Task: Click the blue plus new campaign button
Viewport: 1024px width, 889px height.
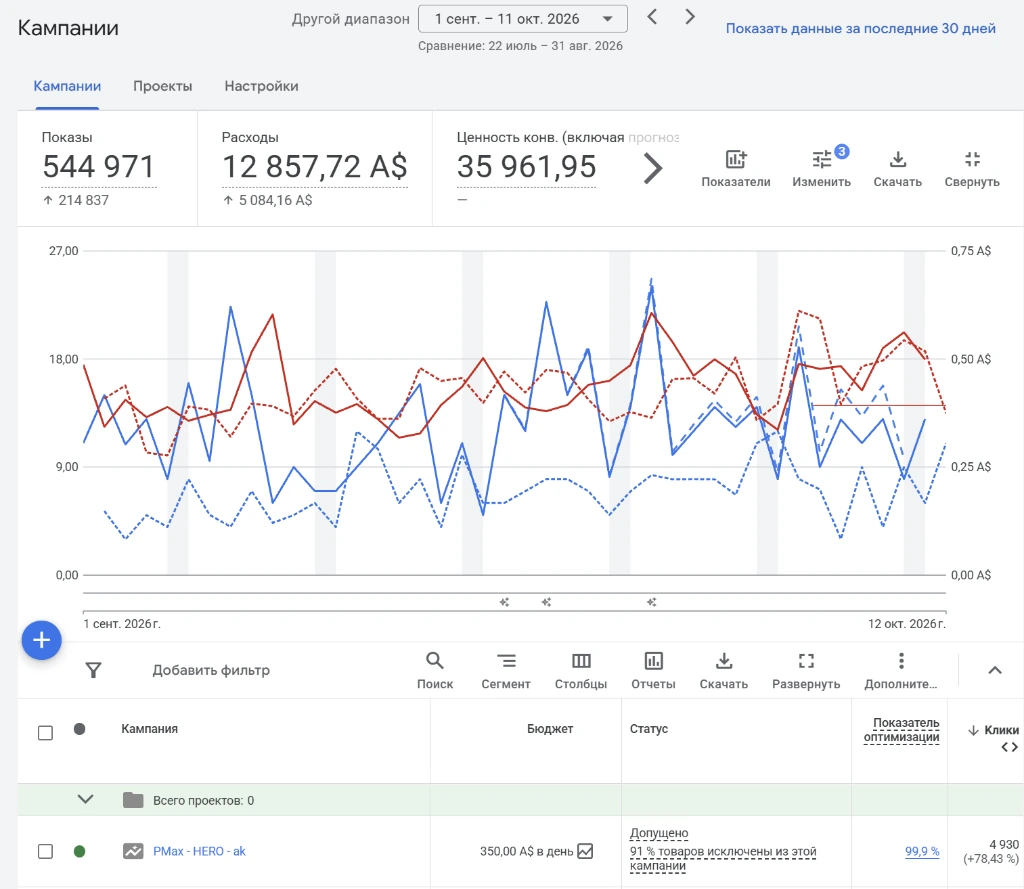Action: 42,640
